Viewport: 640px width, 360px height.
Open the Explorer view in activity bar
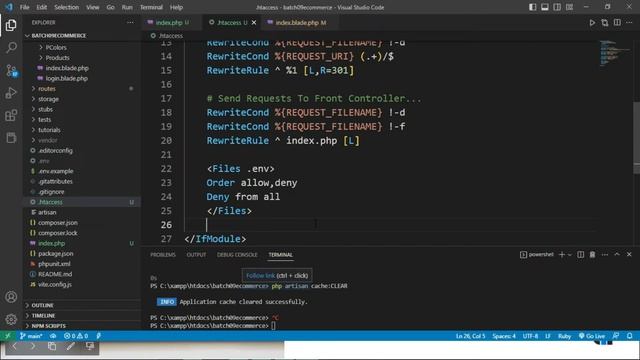11,25
